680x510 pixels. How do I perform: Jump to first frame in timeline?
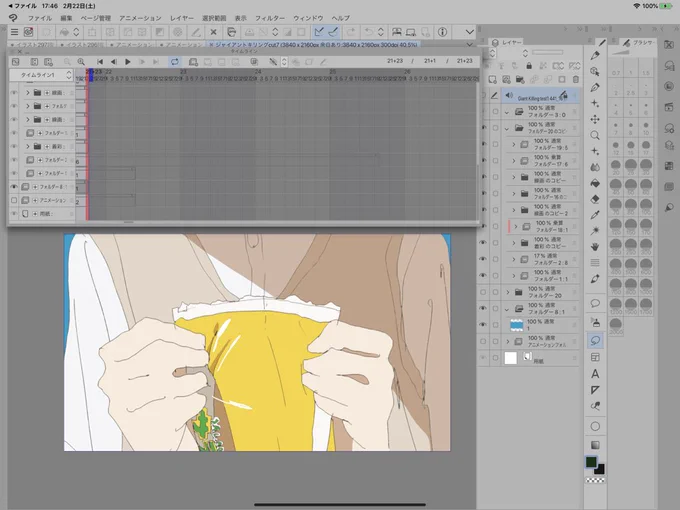point(100,62)
